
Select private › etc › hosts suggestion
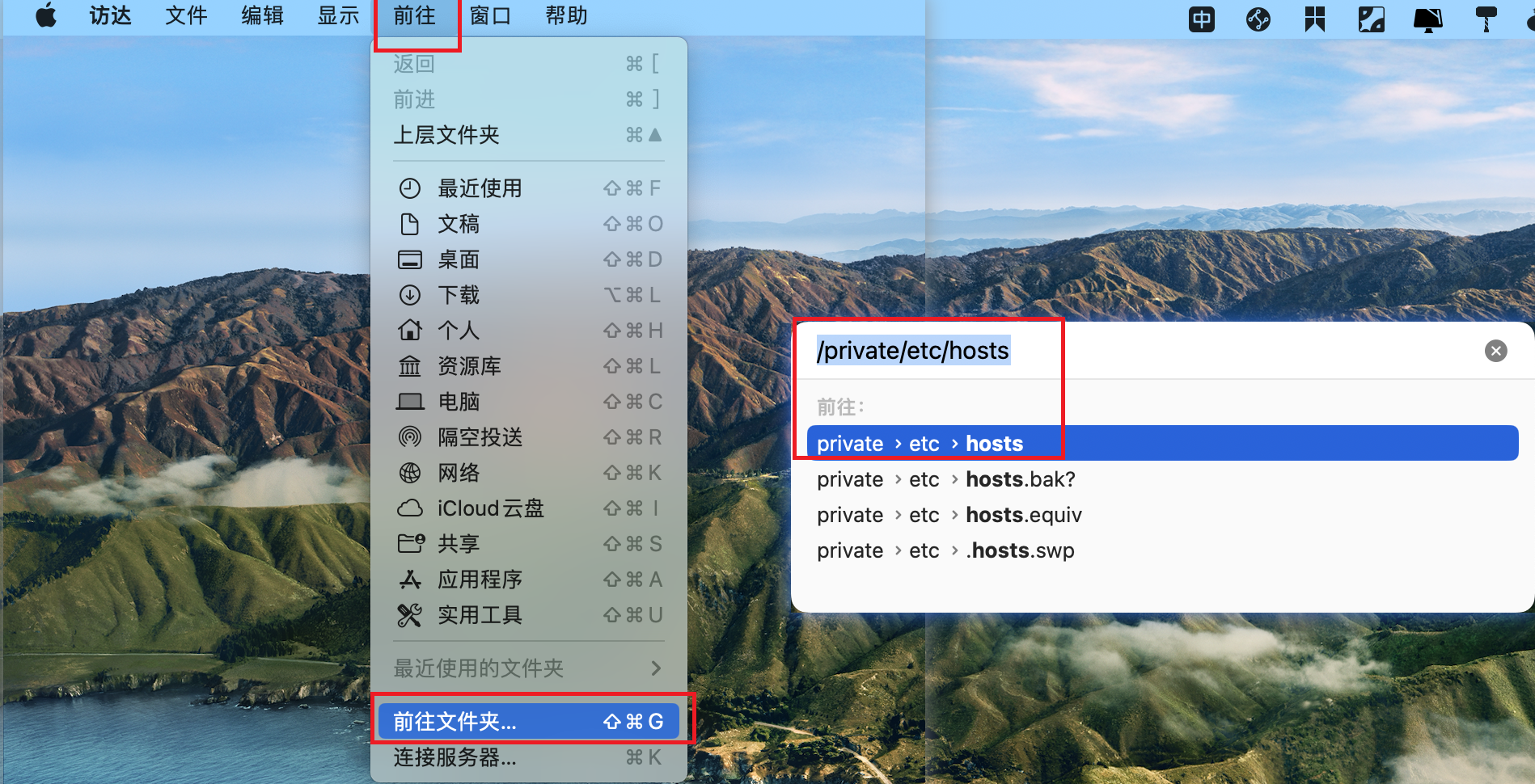(1162, 443)
